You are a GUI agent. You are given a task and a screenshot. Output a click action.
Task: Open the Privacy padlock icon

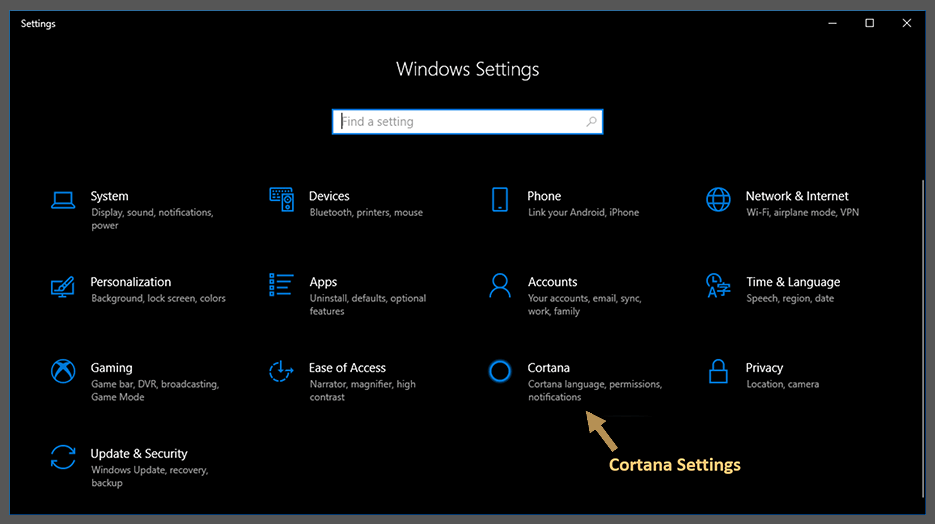[718, 371]
